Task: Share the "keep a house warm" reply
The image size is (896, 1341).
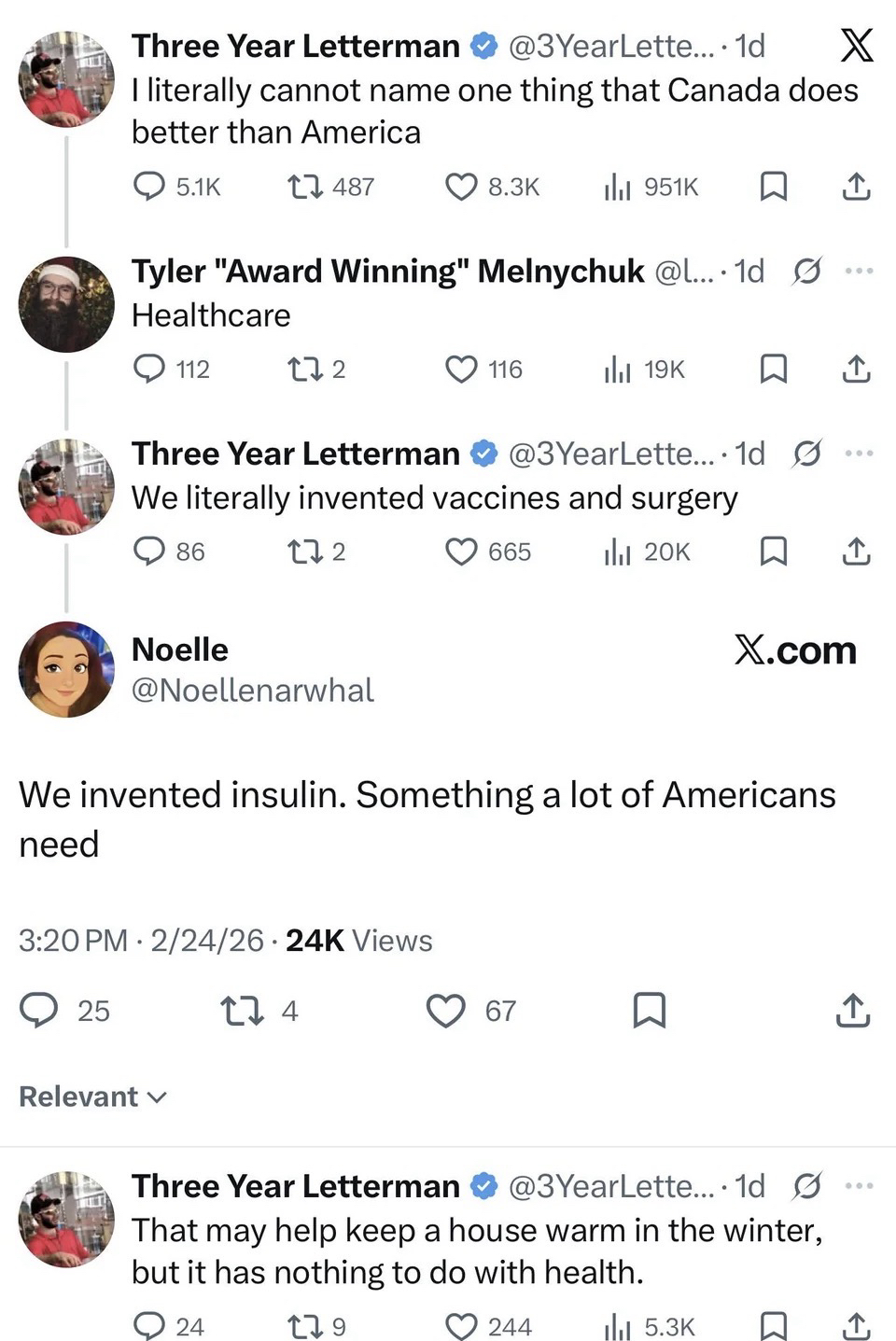Action: pos(856,1326)
